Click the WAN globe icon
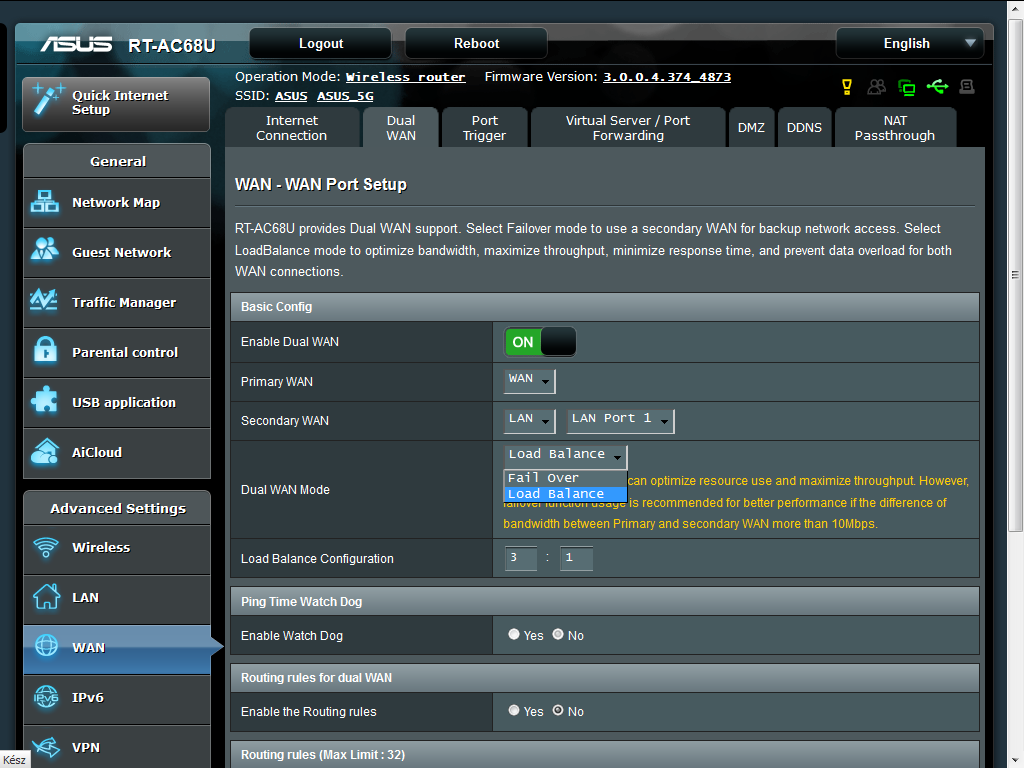The height and width of the screenshot is (768, 1024). point(46,646)
